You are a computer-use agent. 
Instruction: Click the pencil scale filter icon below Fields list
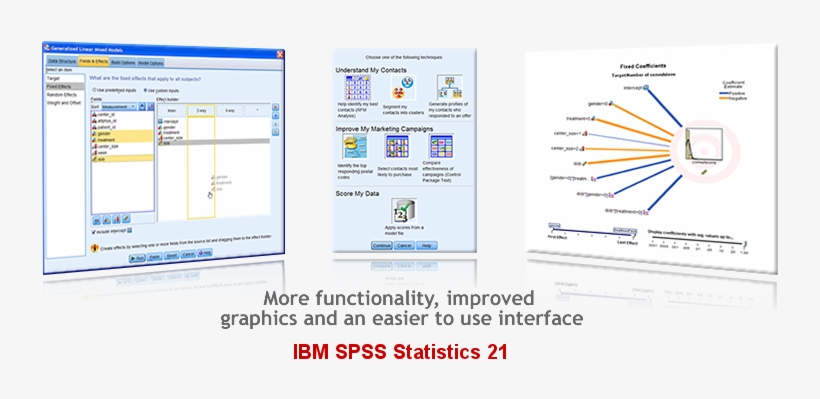(126, 219)
